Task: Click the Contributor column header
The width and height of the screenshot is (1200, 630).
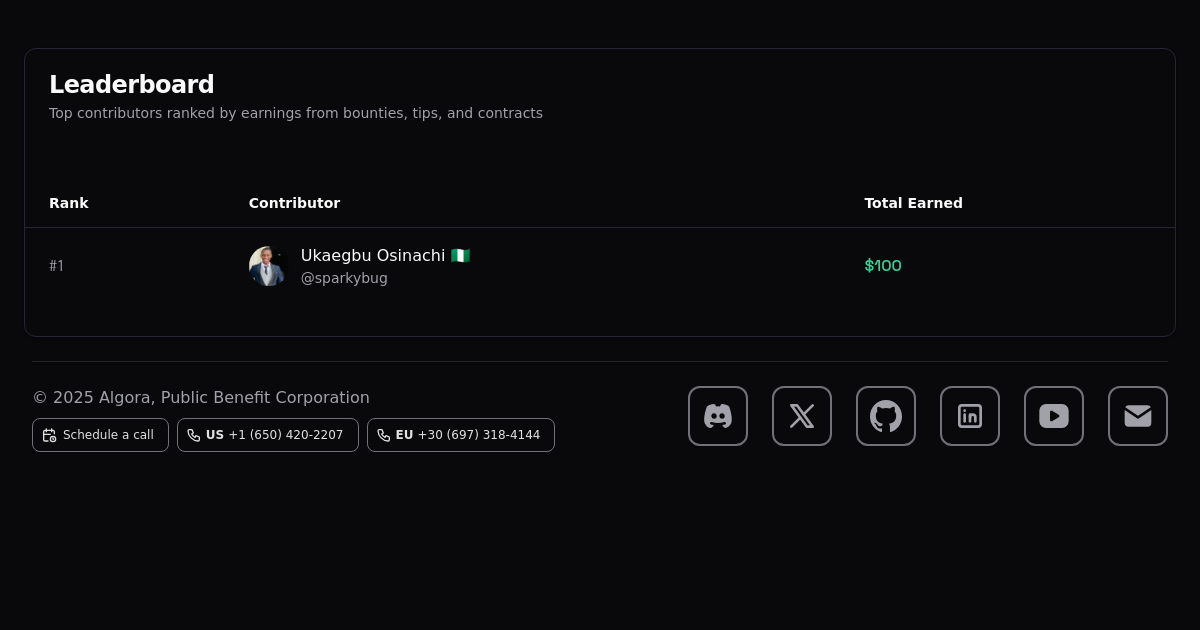Action: tap(294, 203)
